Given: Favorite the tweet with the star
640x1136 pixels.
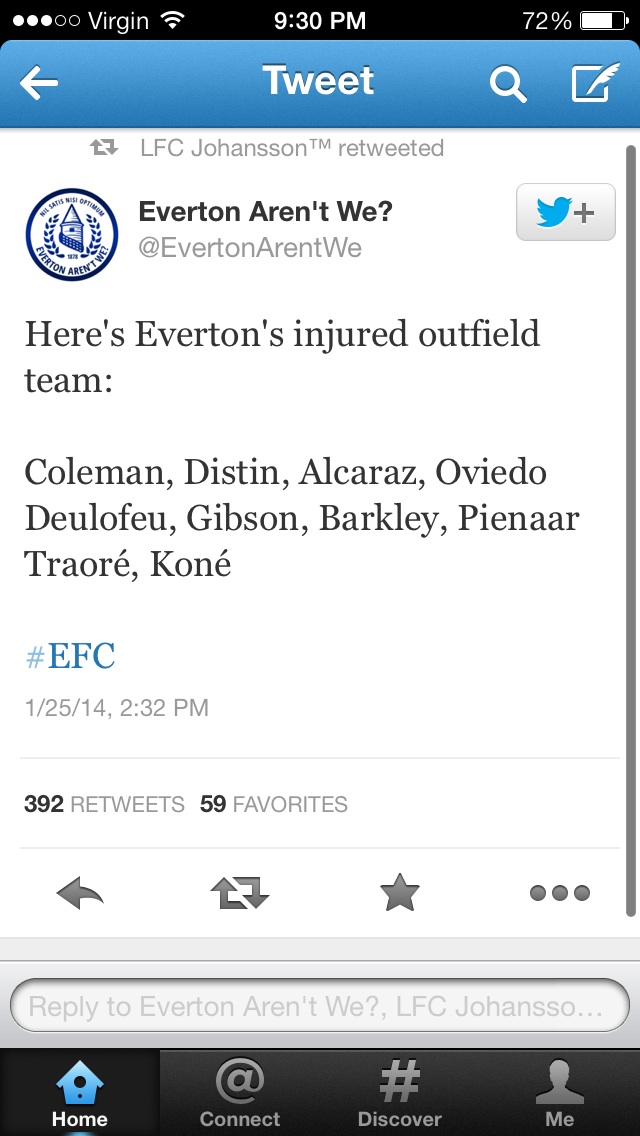Looking at the screenshot, I should click(x=400, y=892).
